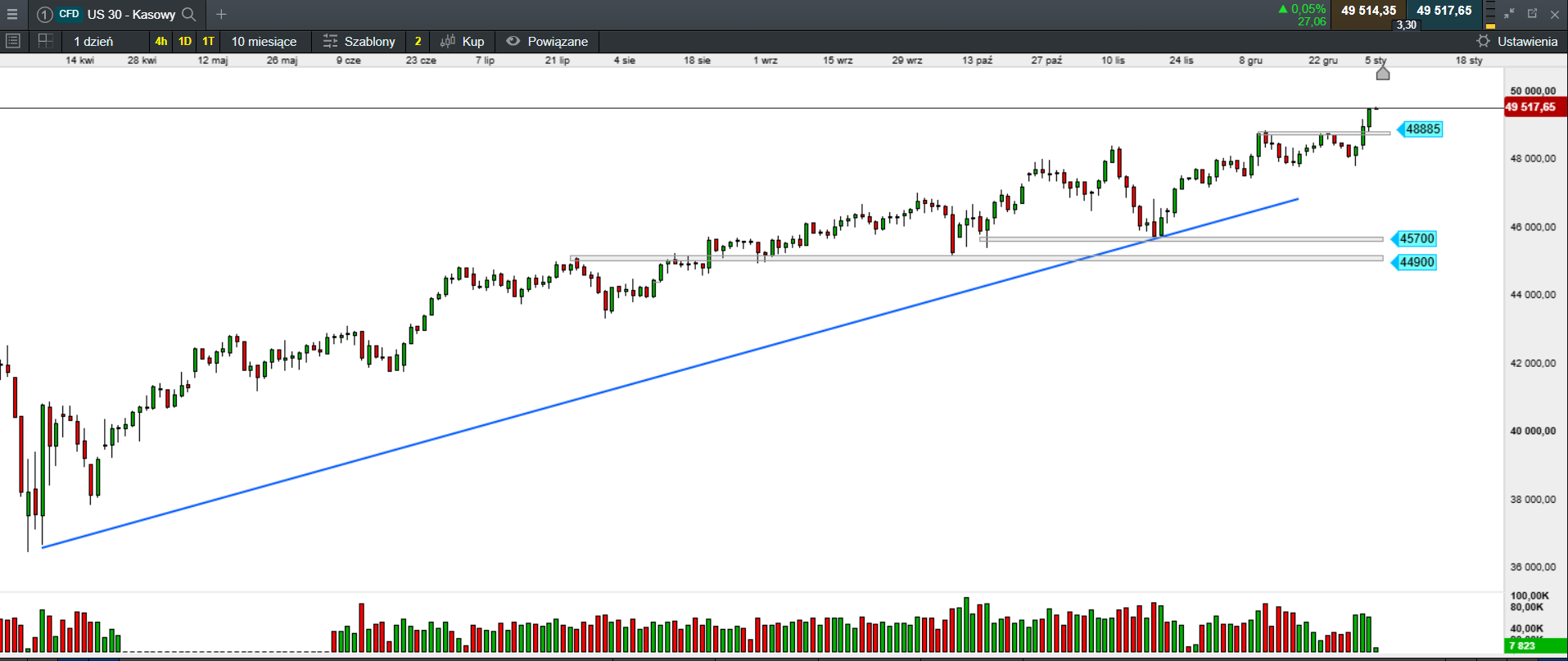This screenshot has width=1568, height=661.
Task: Click the Kup buy button
Action: click(x=463, y=41)
